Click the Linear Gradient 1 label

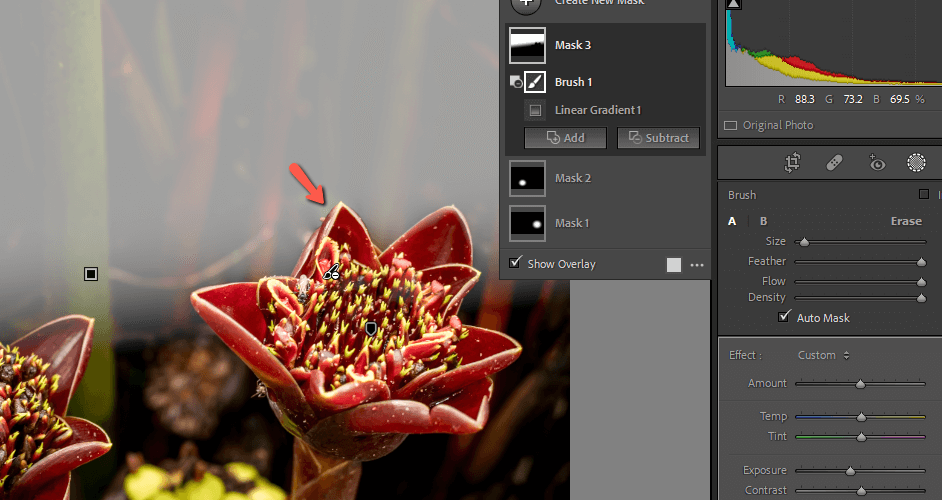(x=598, y=110)
